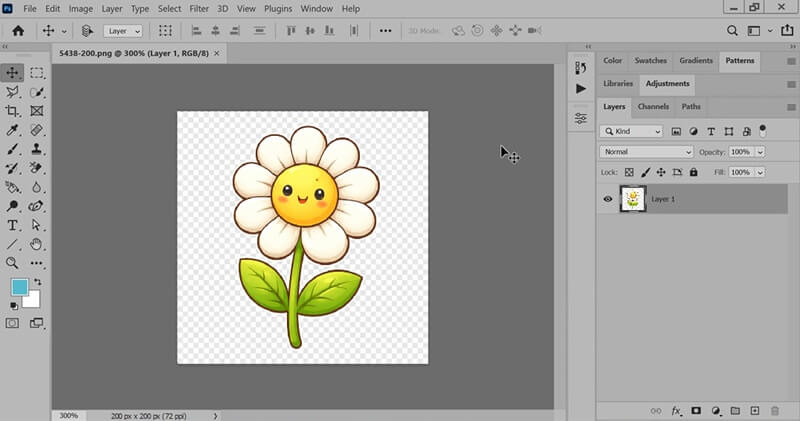Screen dimensions: 800x421
Task: Open the Properties sliders icon panel
Action: point(581,118)
